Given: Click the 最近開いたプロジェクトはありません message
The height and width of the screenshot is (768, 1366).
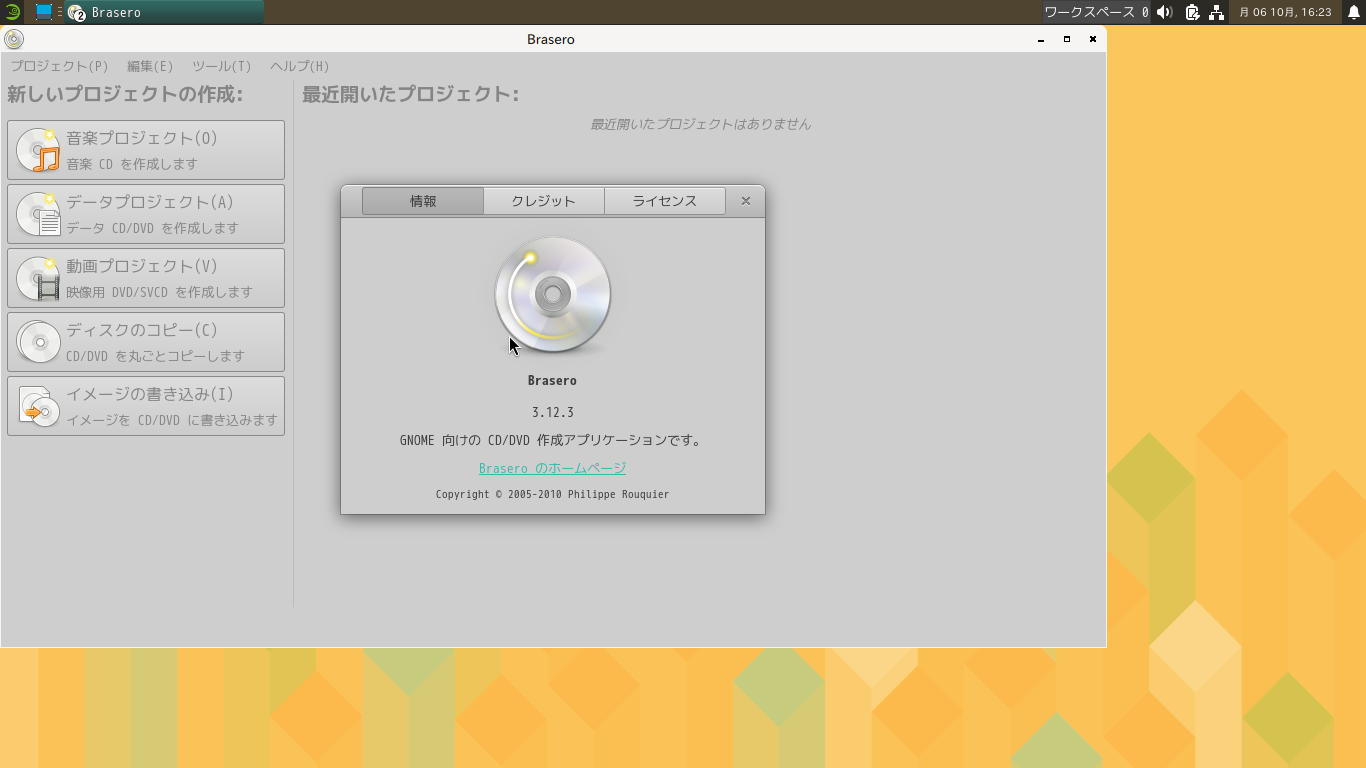Looking at the screenshot, I should click(x=701, y=124).
